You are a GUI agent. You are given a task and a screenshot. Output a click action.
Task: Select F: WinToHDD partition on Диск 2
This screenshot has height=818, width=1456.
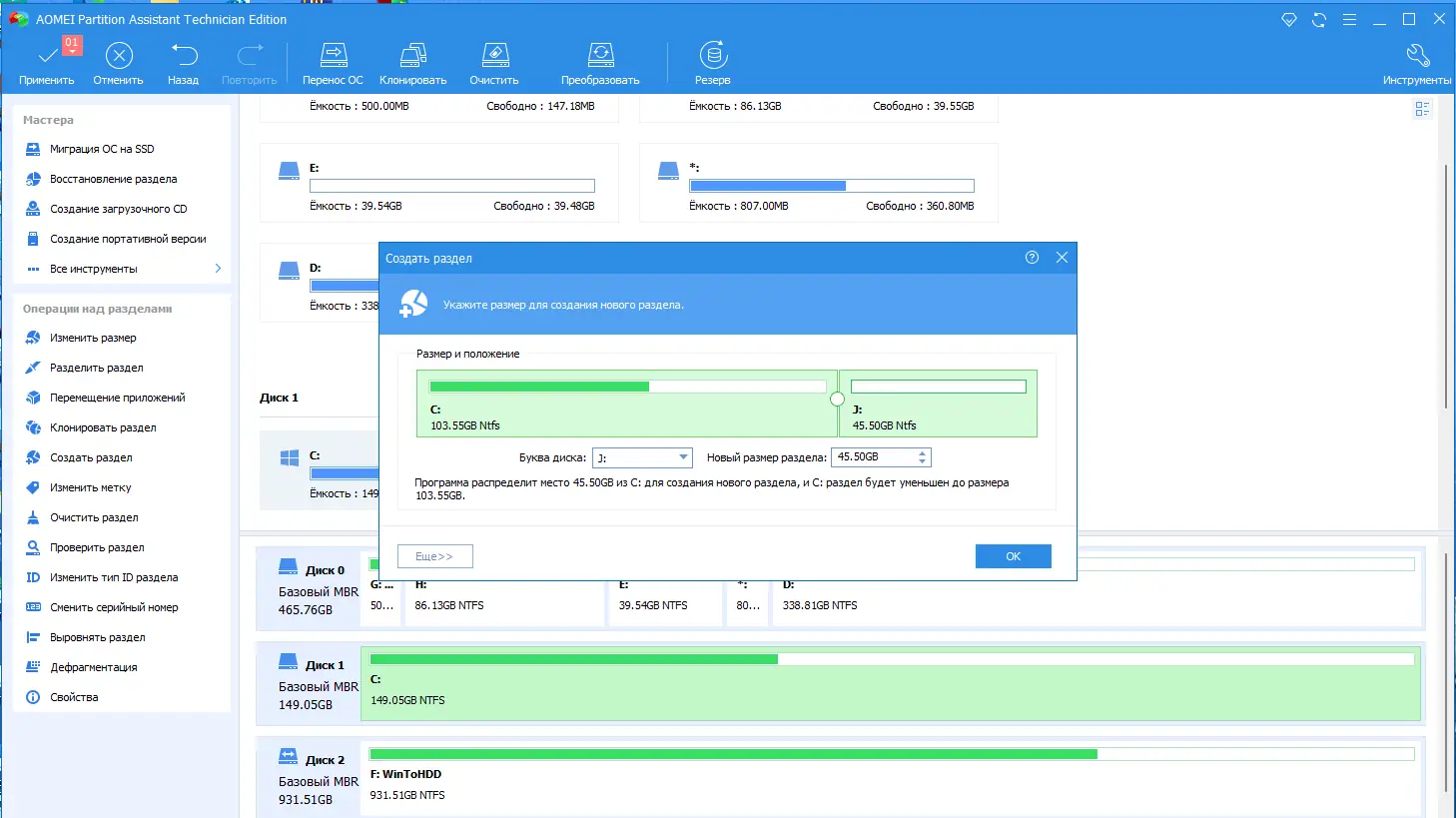pyautogui.click(x=891, y=779)
